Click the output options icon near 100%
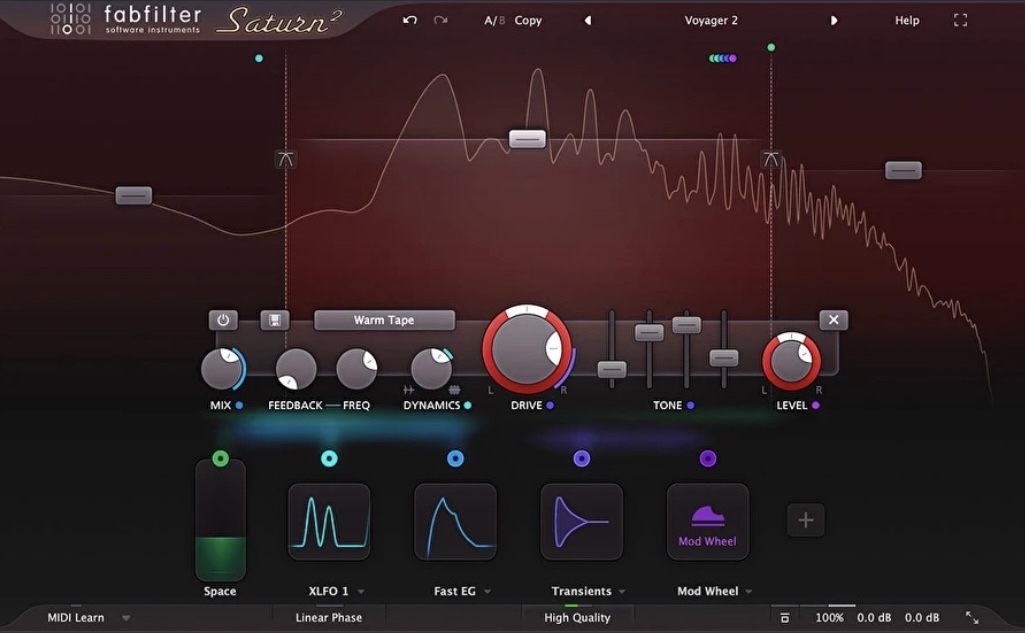The image size is (1025, 633). point(785,617)
